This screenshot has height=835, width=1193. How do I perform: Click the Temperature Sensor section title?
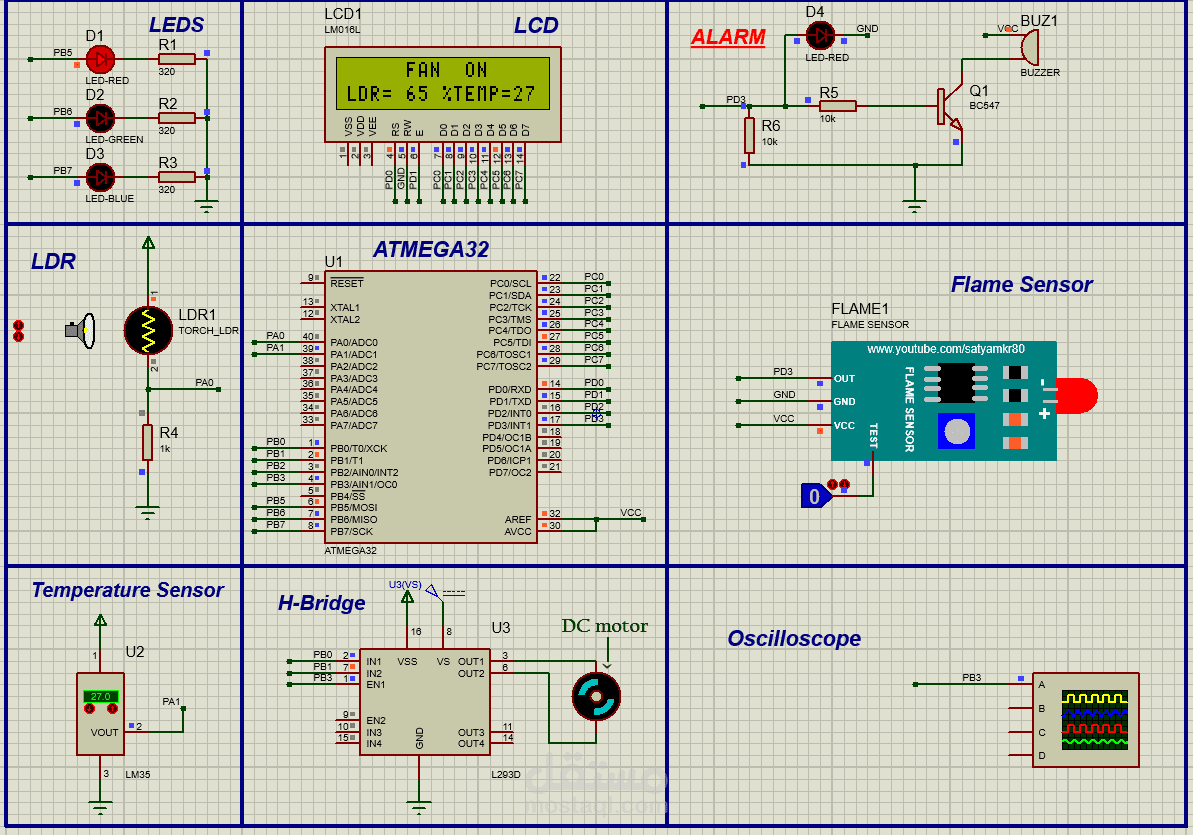[x=128, y=590]
